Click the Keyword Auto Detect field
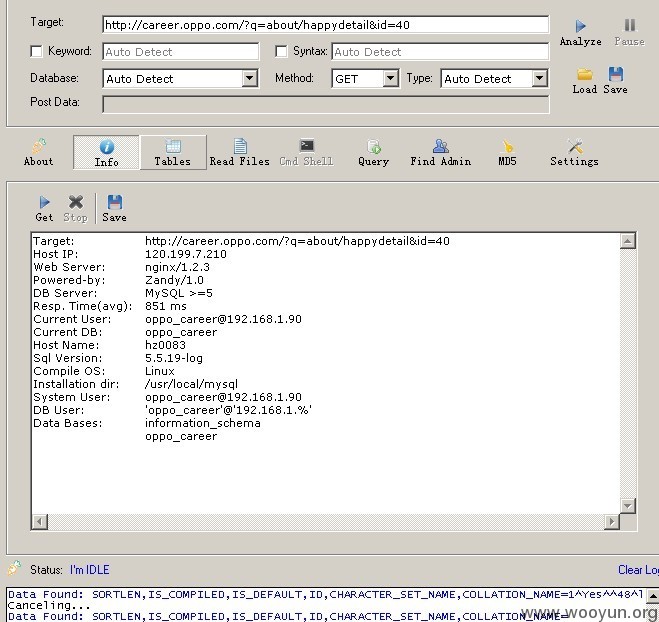Viewport: 659px width, 622px height. (x=181, y=52)
